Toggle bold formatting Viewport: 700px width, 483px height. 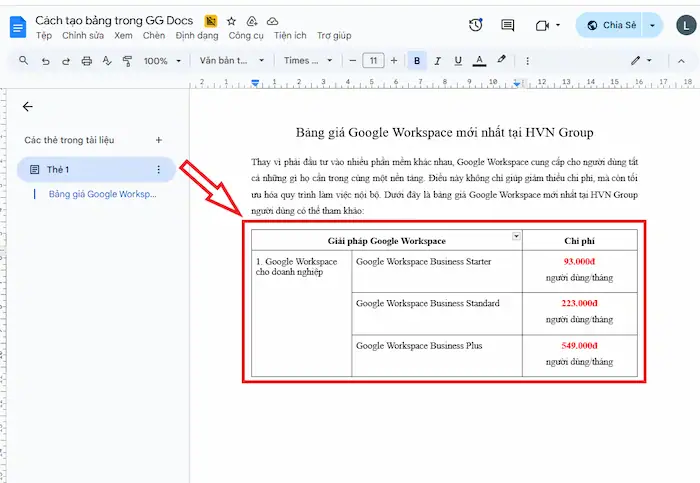tap(416, 61)
